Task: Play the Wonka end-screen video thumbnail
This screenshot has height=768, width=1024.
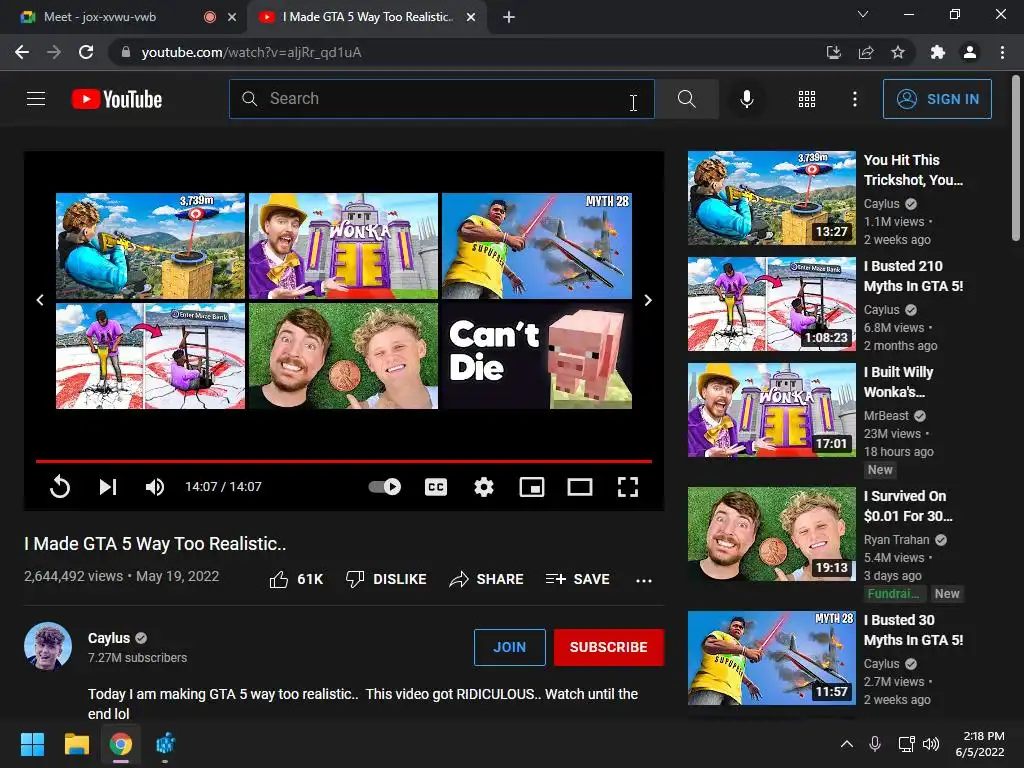Action: (344, 246)
